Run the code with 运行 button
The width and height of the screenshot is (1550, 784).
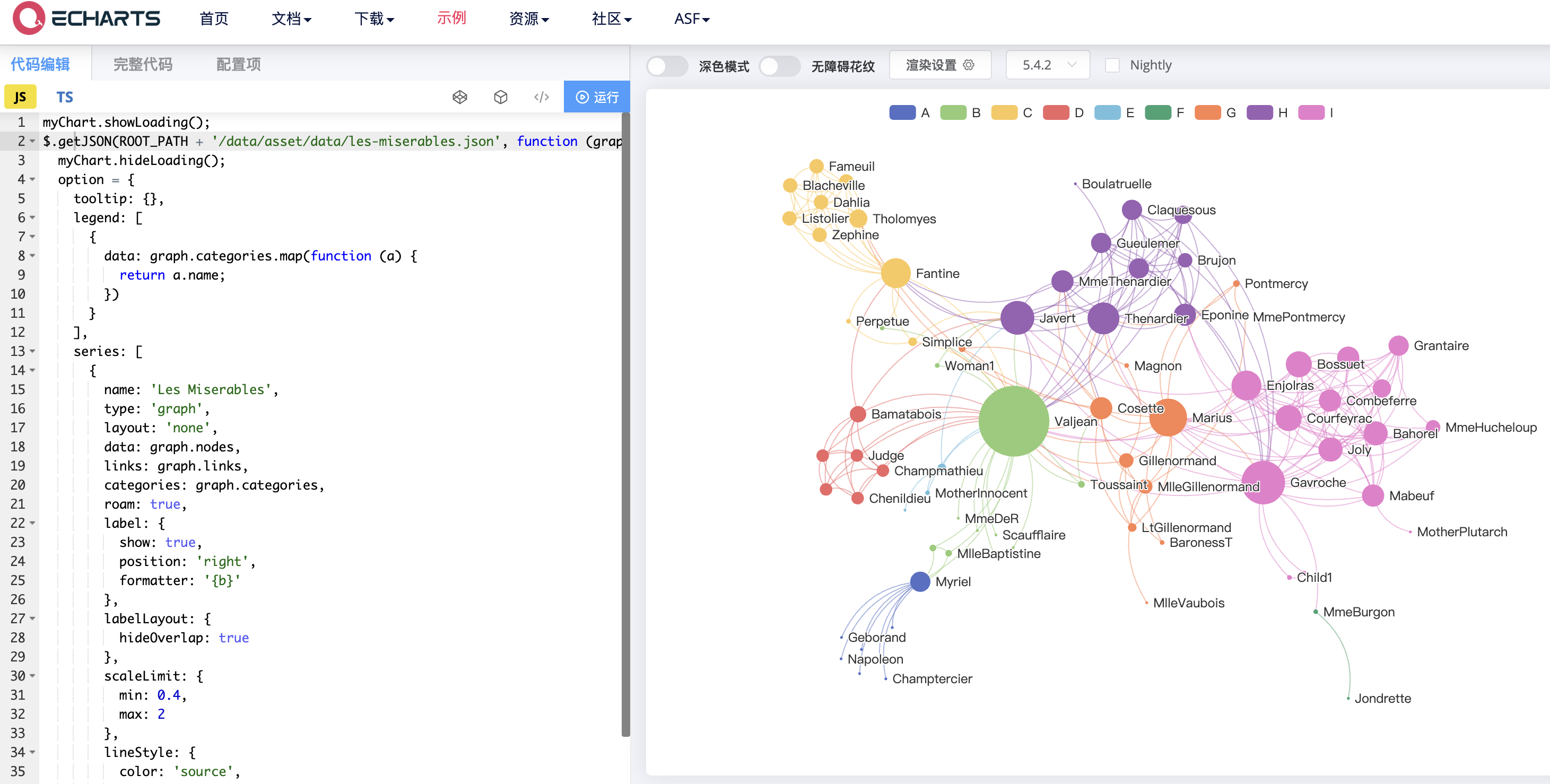coord(597,97)
